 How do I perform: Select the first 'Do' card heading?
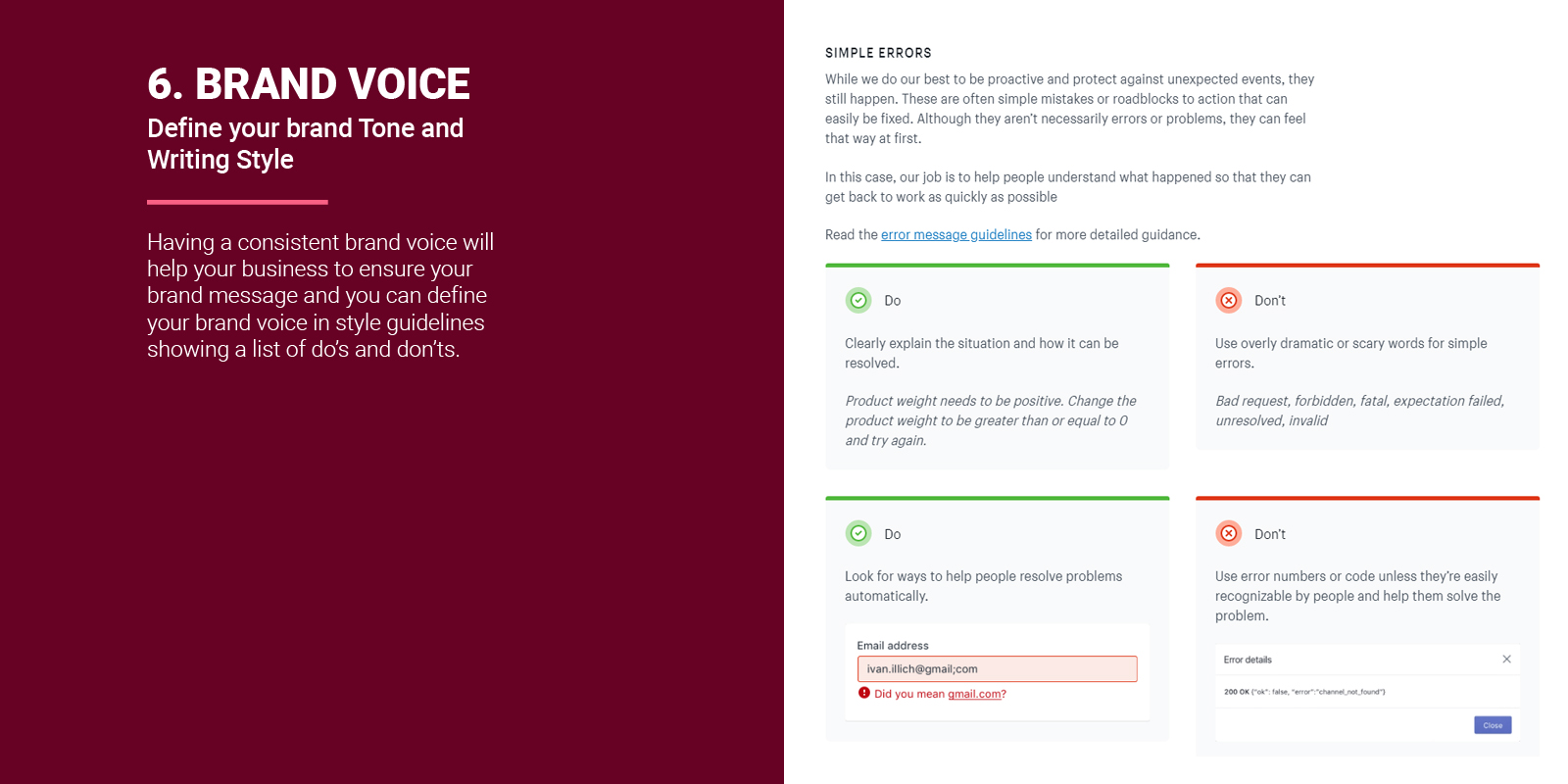(891, 300)
